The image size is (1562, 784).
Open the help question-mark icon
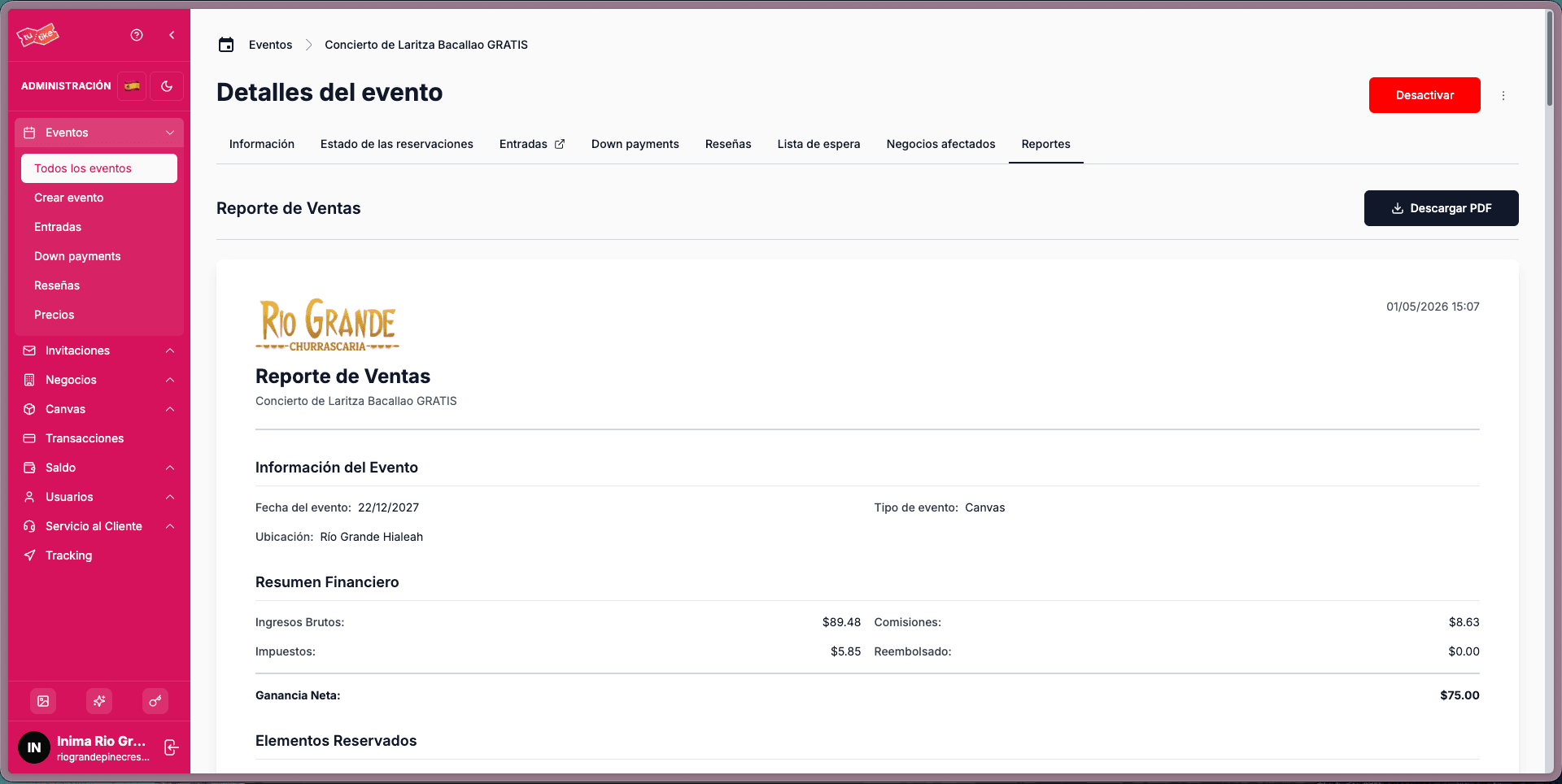tap(137, 35)
